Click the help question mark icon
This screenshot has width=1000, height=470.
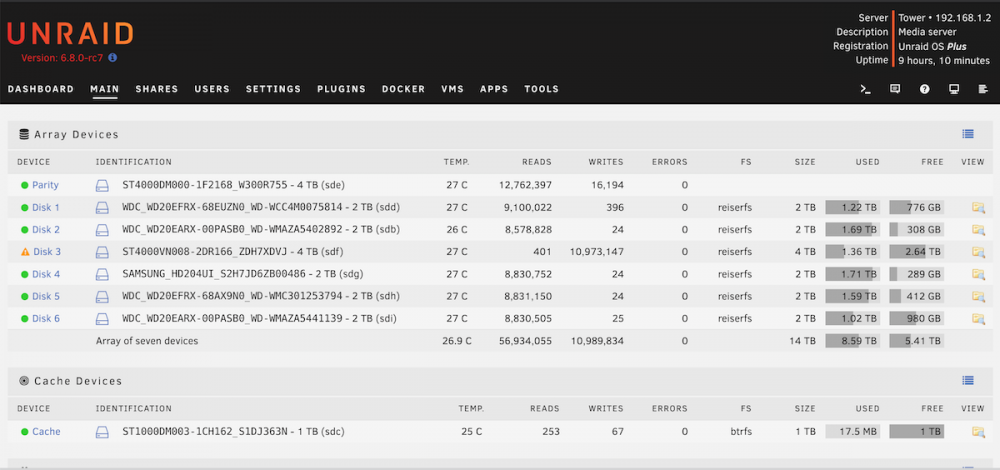[x=924, y=89]
